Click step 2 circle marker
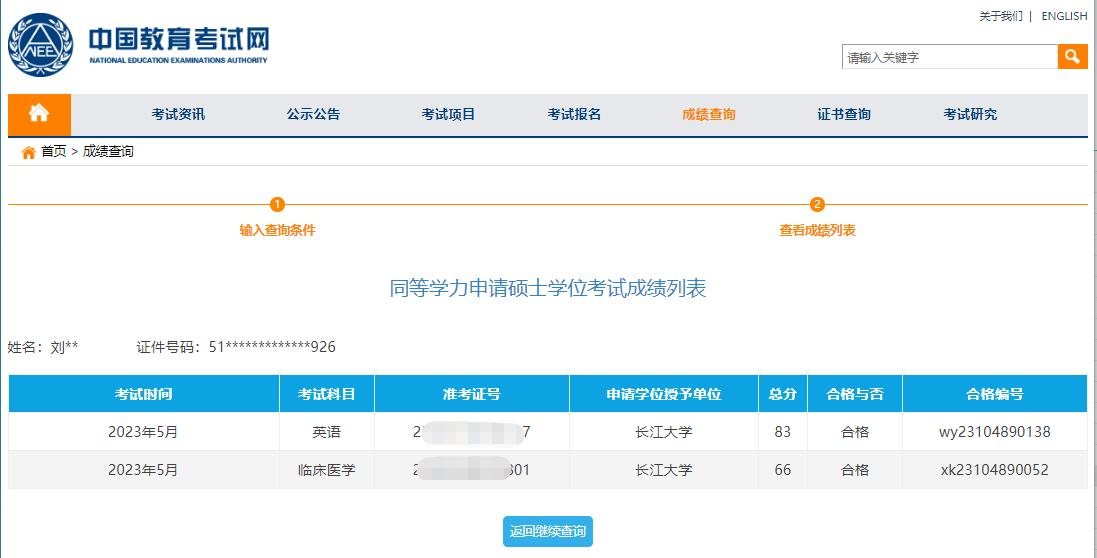1097x558 pixels. [x=817, y=205]
